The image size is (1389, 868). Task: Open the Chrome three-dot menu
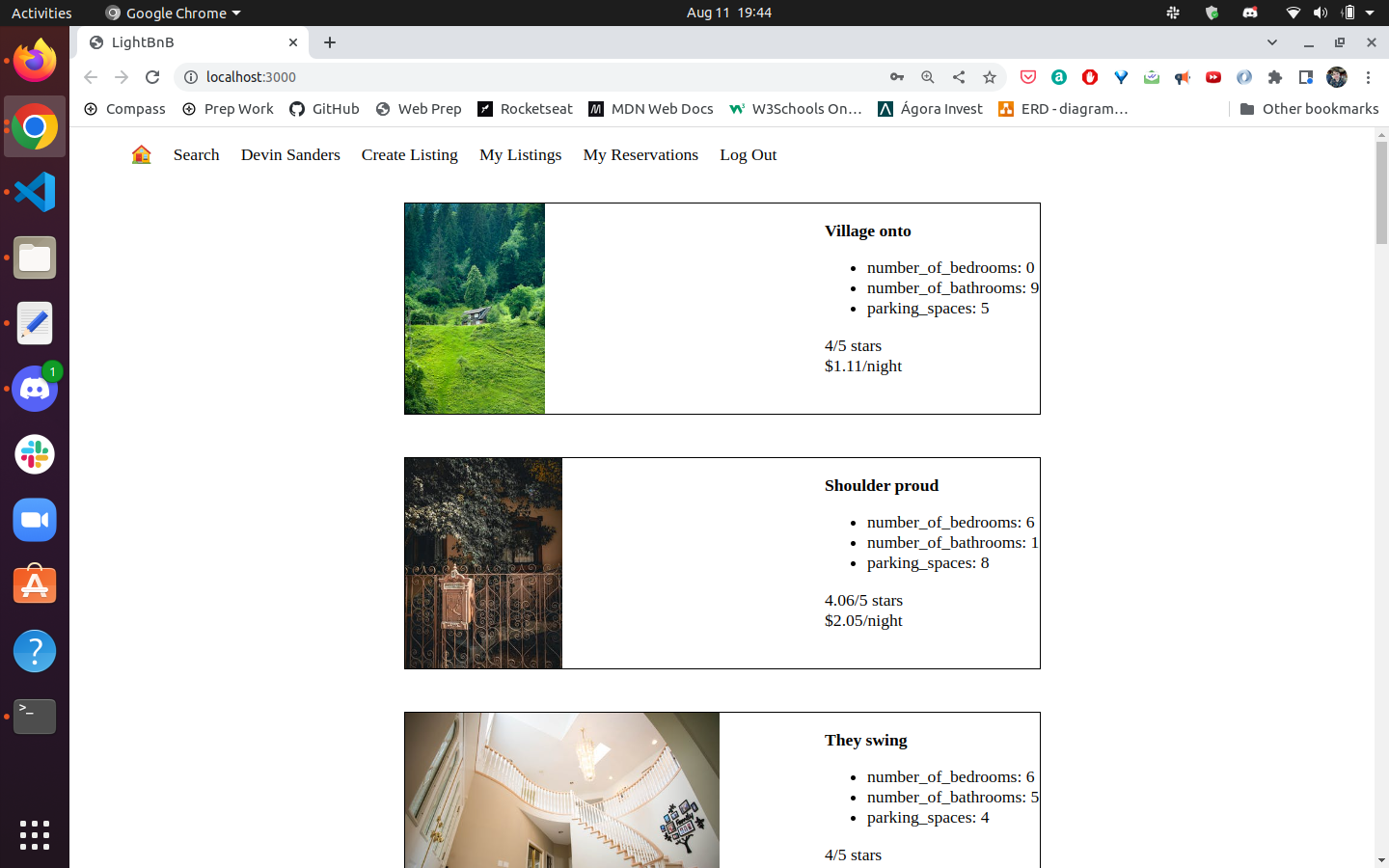coord(1368,77)
